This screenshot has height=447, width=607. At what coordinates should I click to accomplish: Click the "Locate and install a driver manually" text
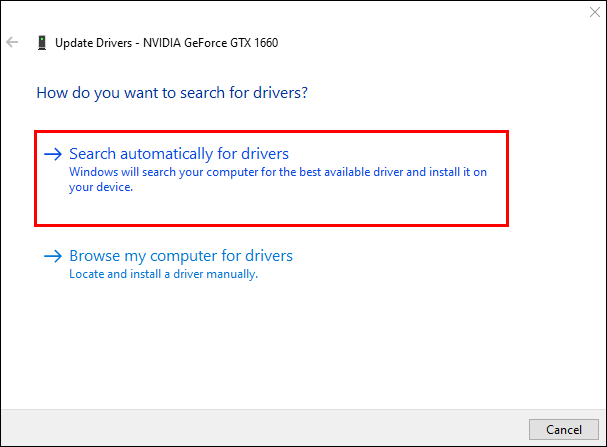[163, 274]
